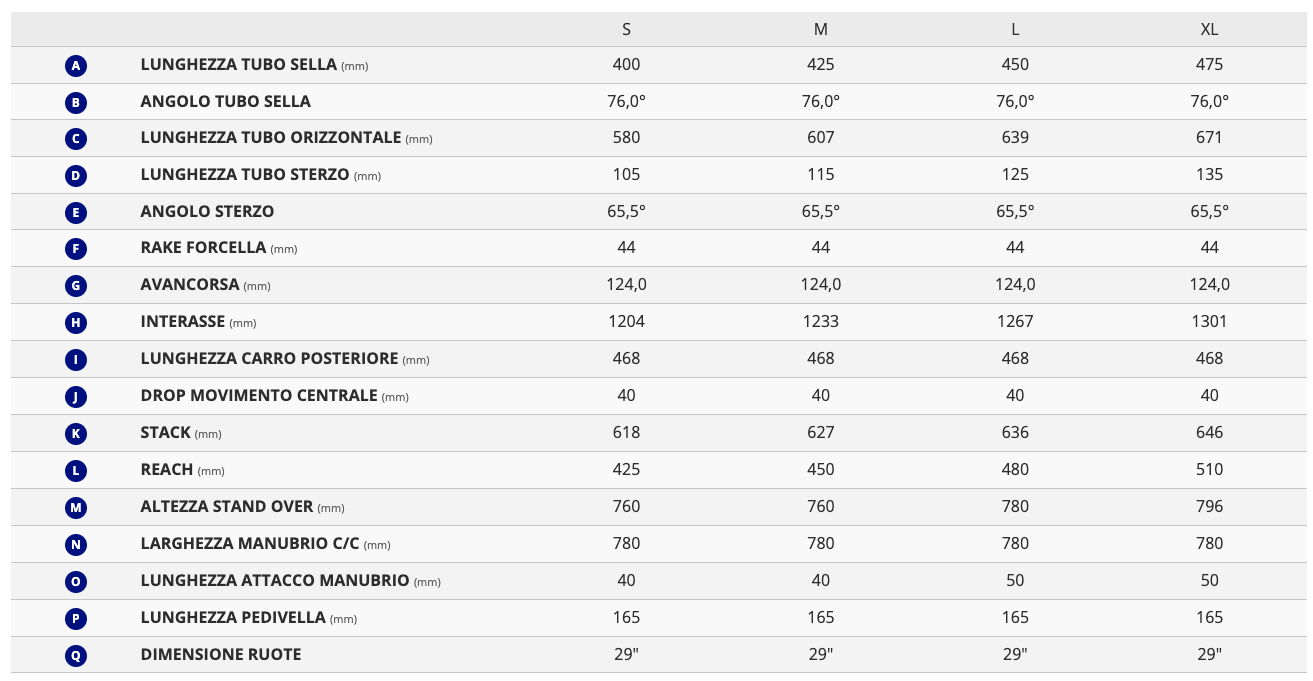This screenshot has width=1313, height=681.
Task: Select the H badge next to Interasse
Action: (76, 323)
